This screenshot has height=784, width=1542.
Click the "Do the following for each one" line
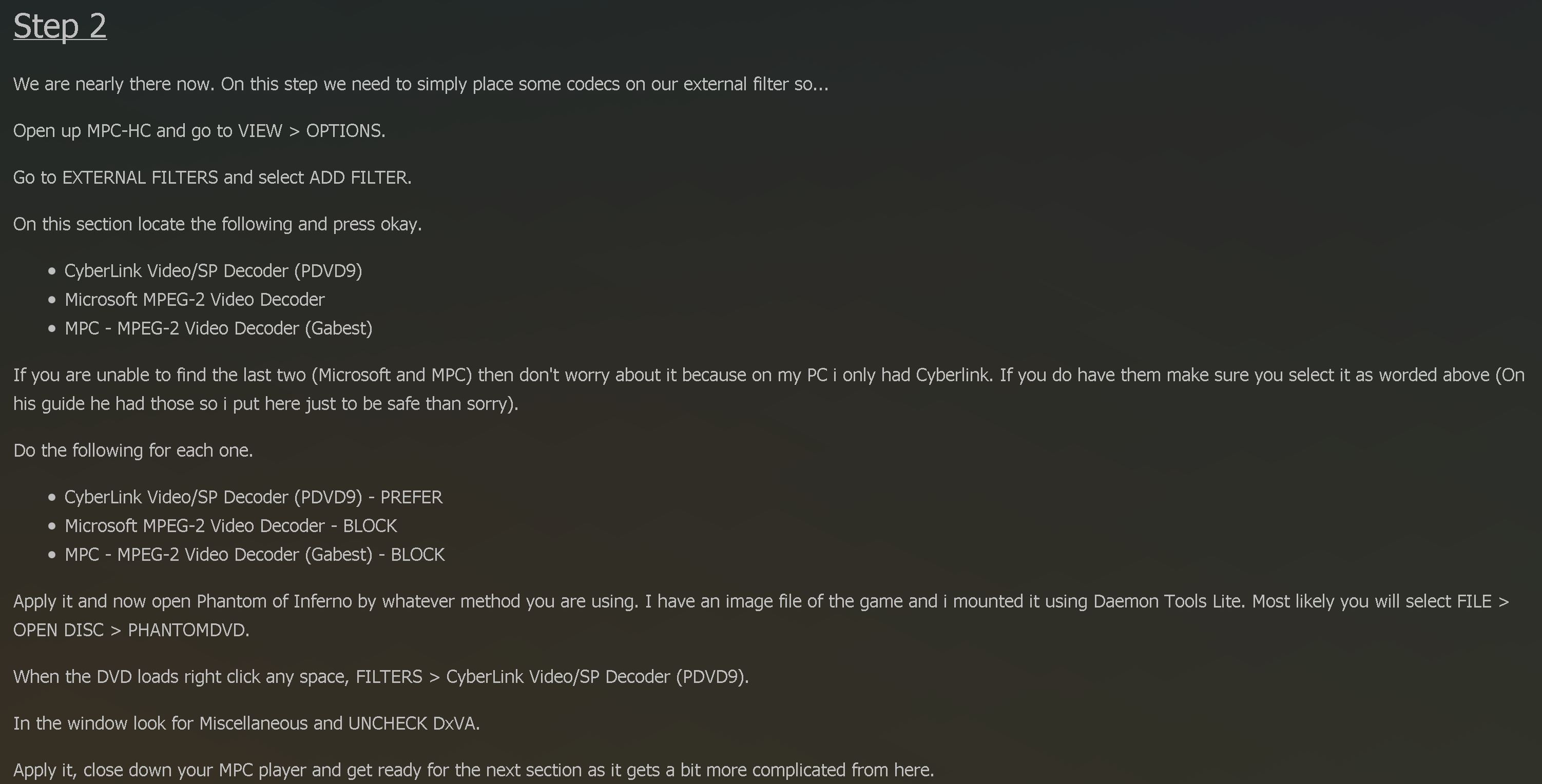pos(133,450)
